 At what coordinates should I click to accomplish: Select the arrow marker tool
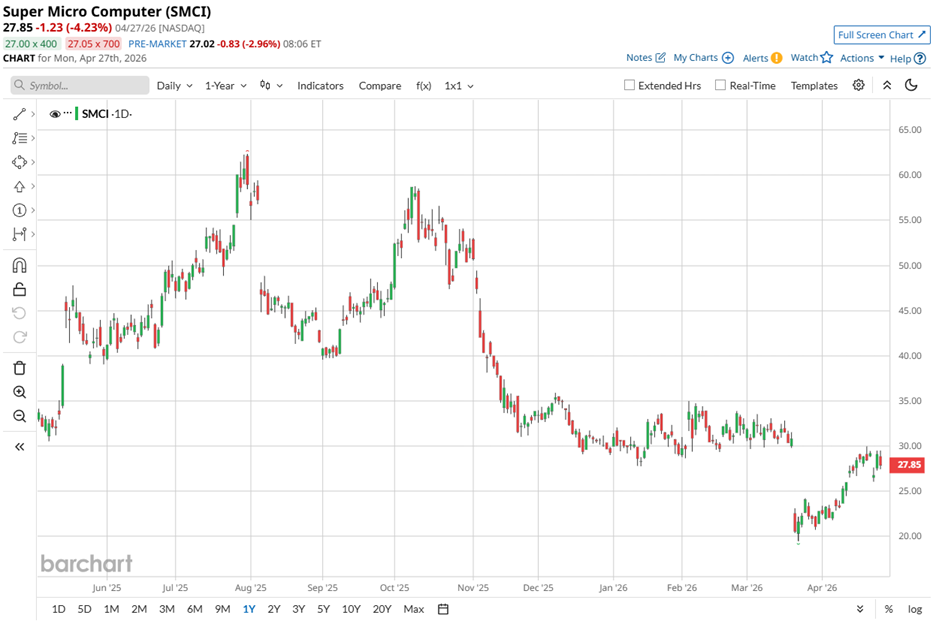(19, 186)
